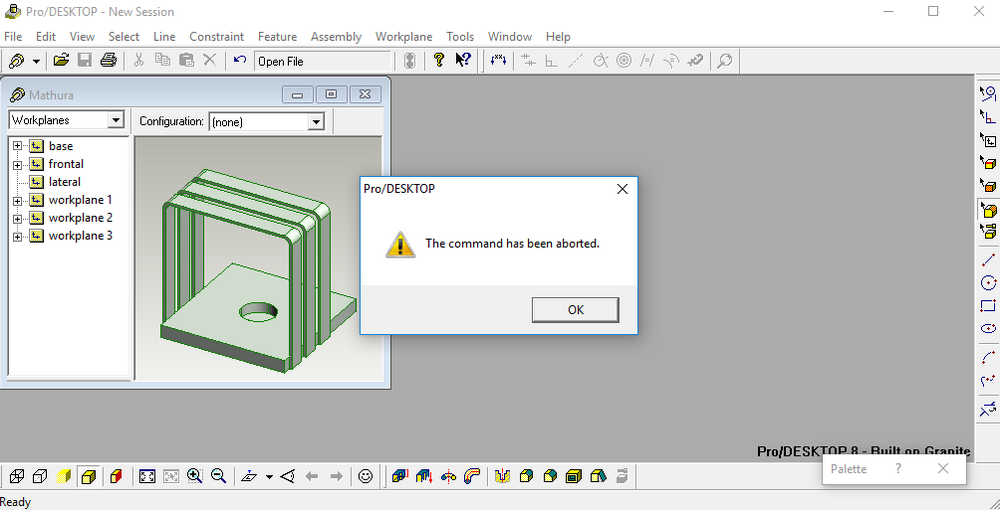Screen dimensions: 1000x510
Task: Open the Assembly menu
Action: coord(336,36)
